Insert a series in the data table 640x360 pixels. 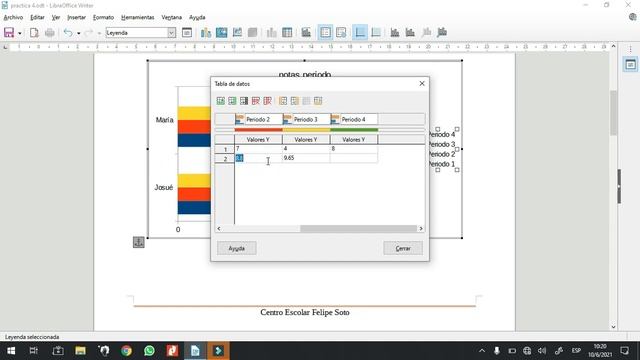point(232,101)
